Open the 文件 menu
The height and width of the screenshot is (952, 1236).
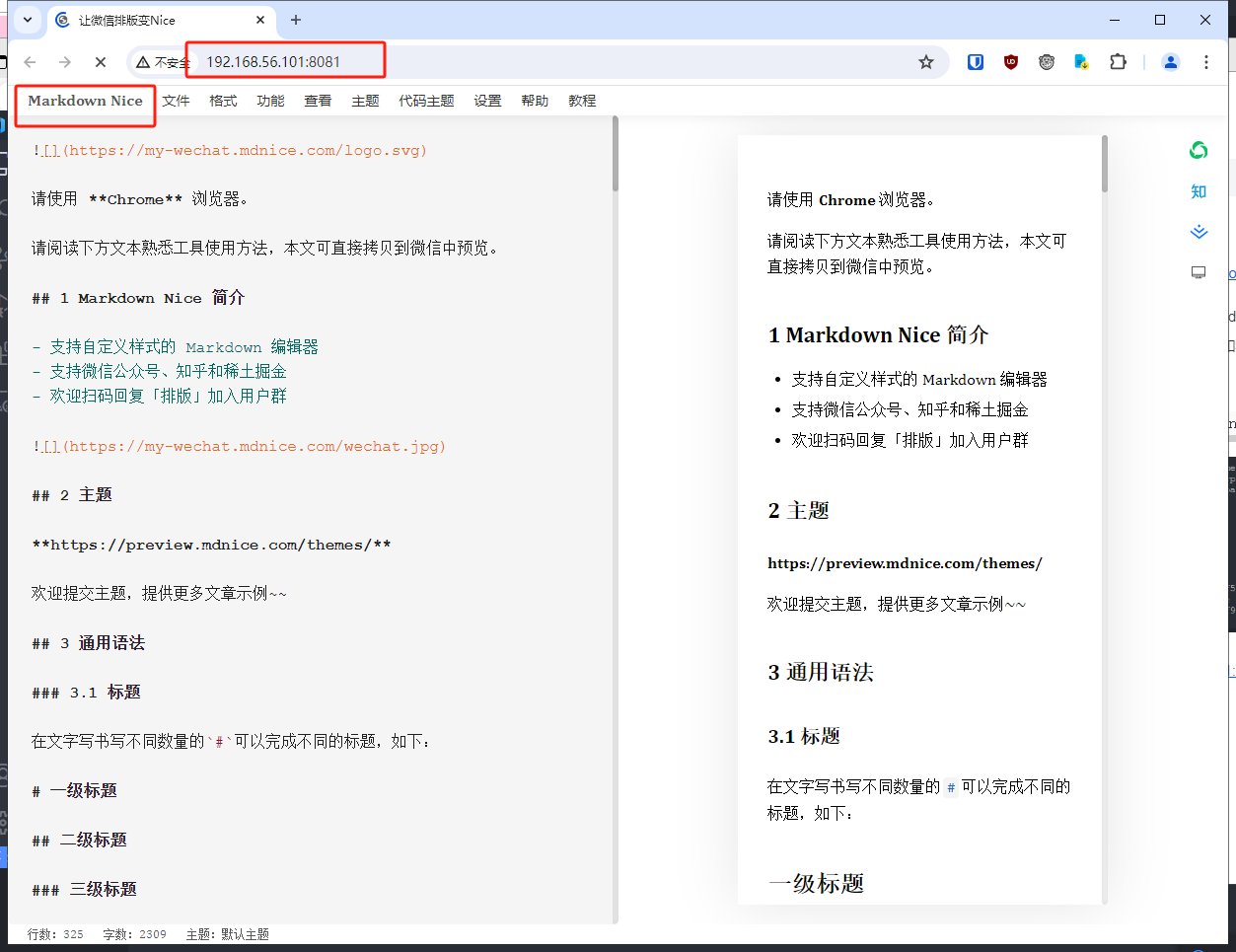coord(177,101)
